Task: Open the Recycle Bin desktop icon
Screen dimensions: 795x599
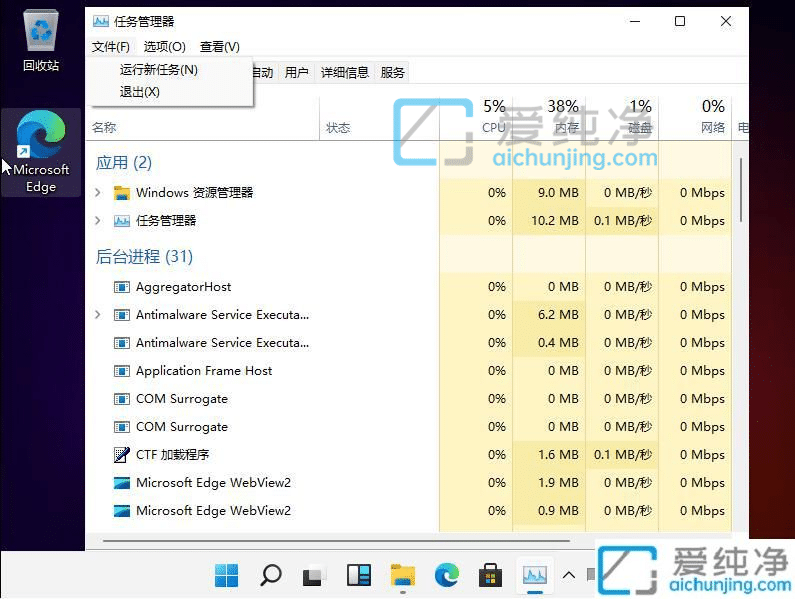Action: click(x=41, y=41)
